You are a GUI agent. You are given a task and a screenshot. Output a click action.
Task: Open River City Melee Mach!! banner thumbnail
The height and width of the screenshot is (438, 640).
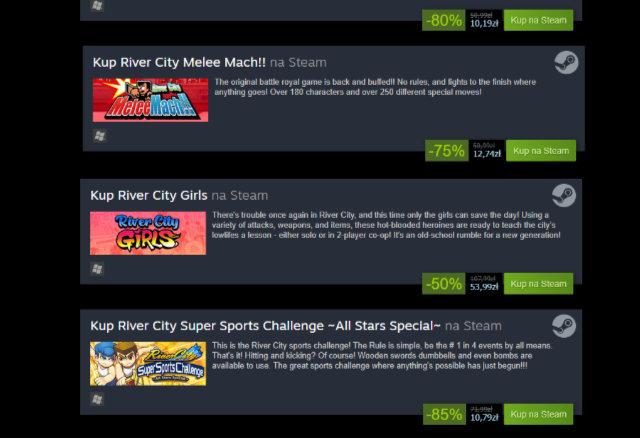[150, 100]
